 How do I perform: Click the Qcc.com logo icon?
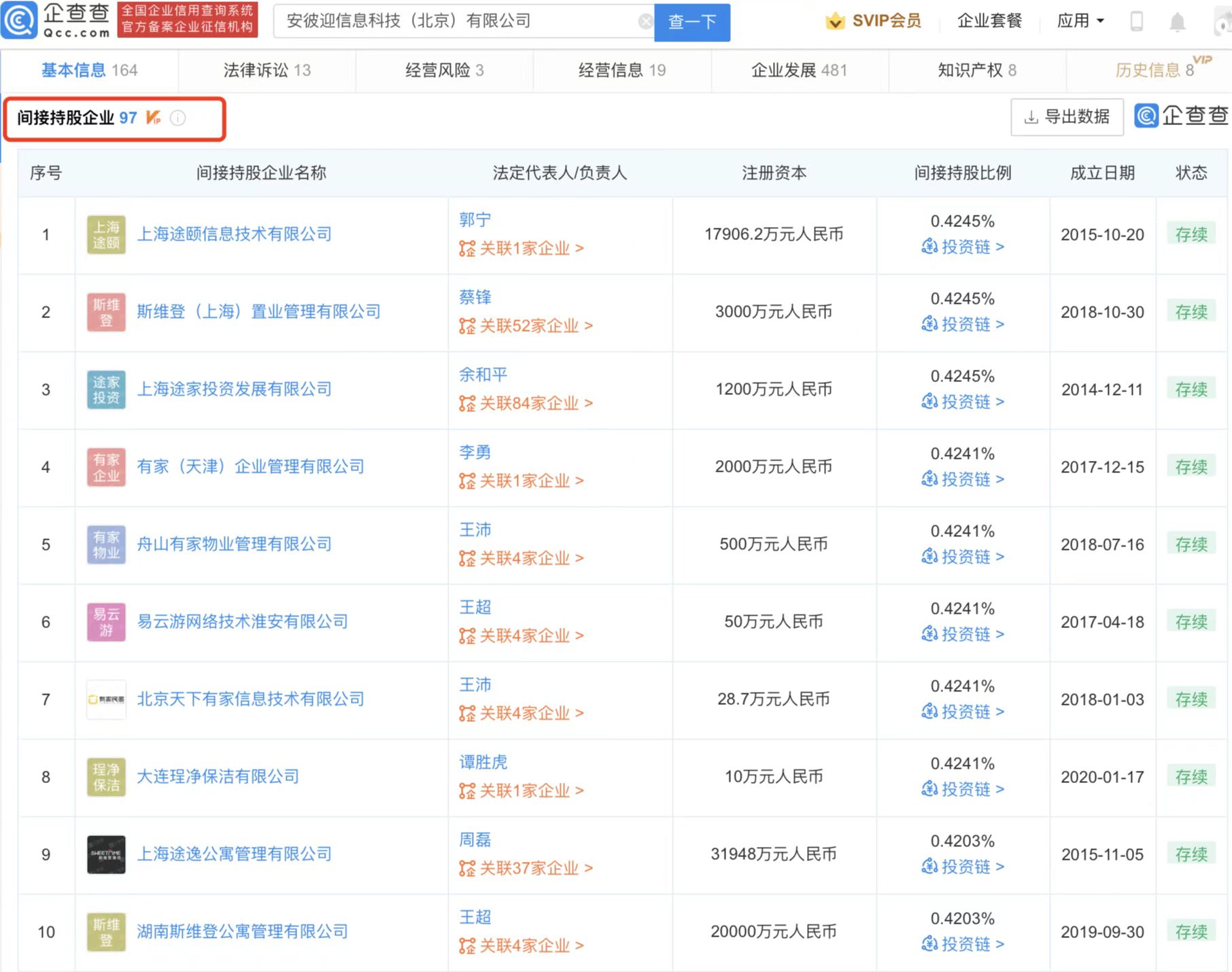coord(19,21)
